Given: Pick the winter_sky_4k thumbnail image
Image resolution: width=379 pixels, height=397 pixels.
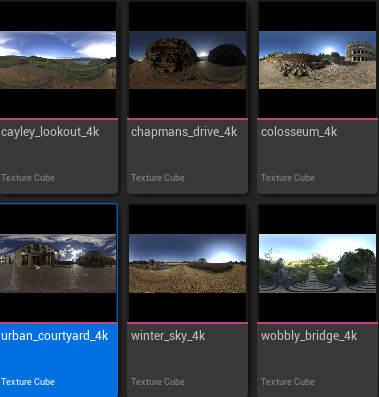Looking at the screenshot, I should pos(187,263).
